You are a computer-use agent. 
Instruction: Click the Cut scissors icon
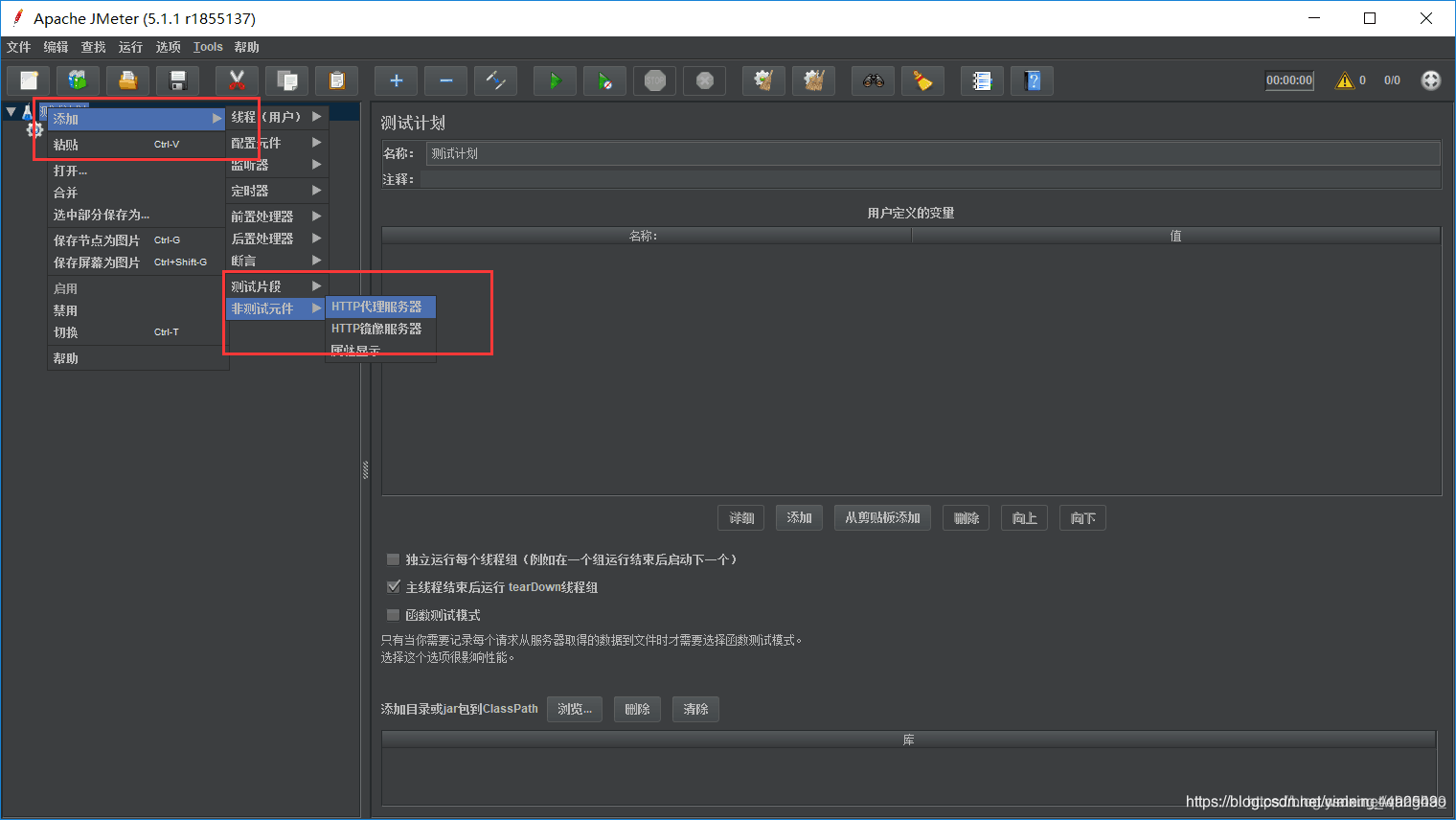tap(238, 81)
